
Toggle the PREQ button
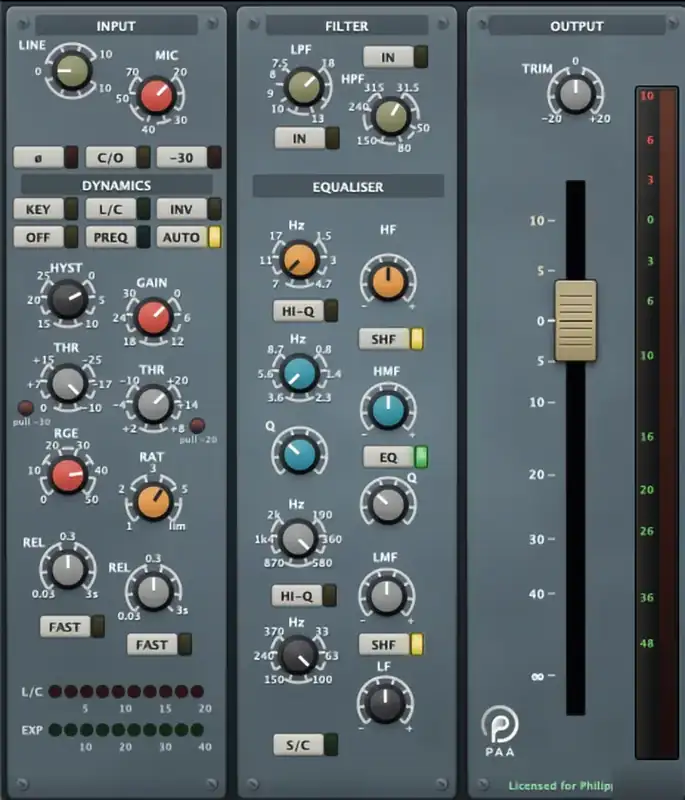tap(118, 237)
